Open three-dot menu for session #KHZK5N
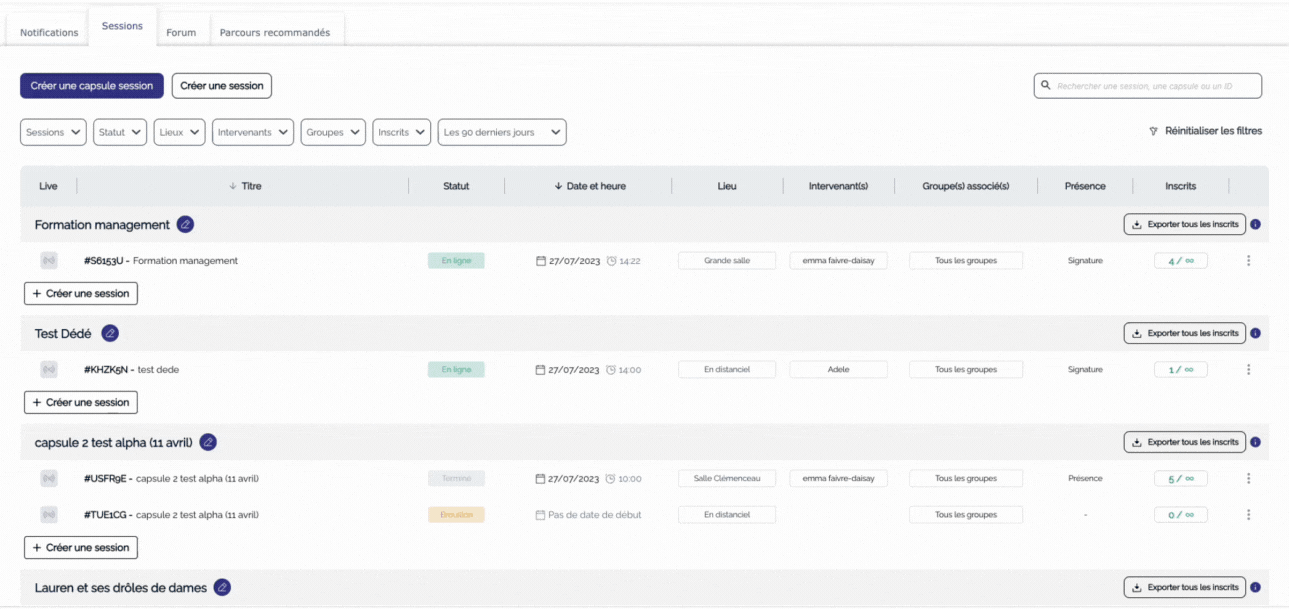Image resolution: width=1289 pixels, height=609 pixels. tap(1248, 370)
